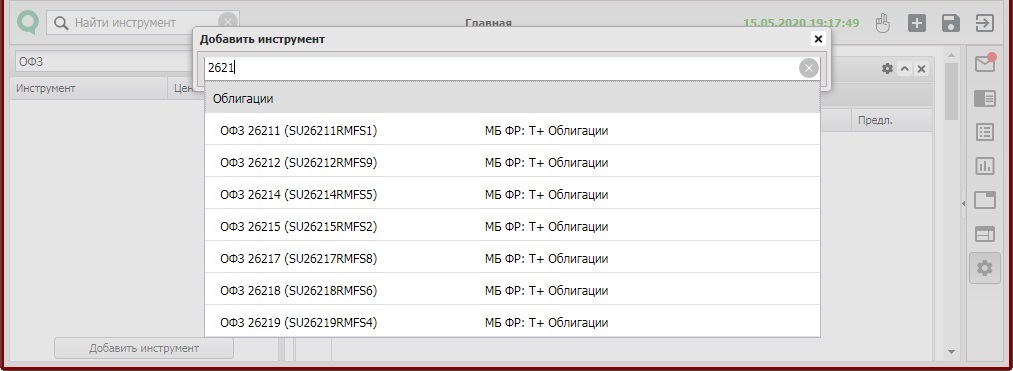This screenshot has height=371, width=1013.
Task: Select ОФЗ 26219 (SU26219RMFS4) result
Action: pyautogui.click(x=512, y=321)
